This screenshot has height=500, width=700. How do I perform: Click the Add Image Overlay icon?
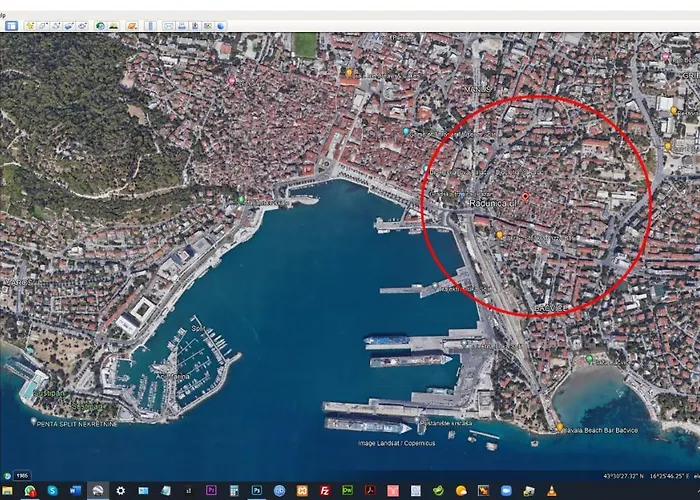pyautogui.click(x=69, y=25)
